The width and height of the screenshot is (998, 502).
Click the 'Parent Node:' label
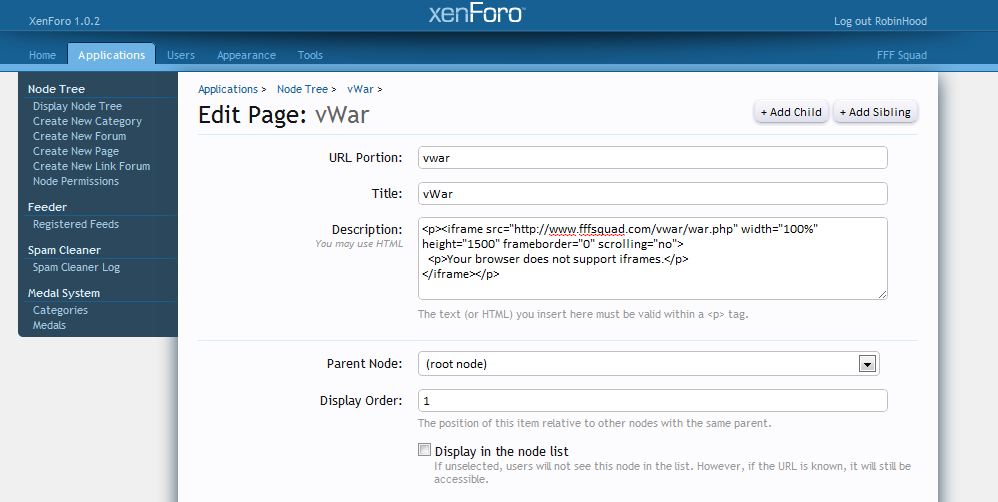coord(364,364)
